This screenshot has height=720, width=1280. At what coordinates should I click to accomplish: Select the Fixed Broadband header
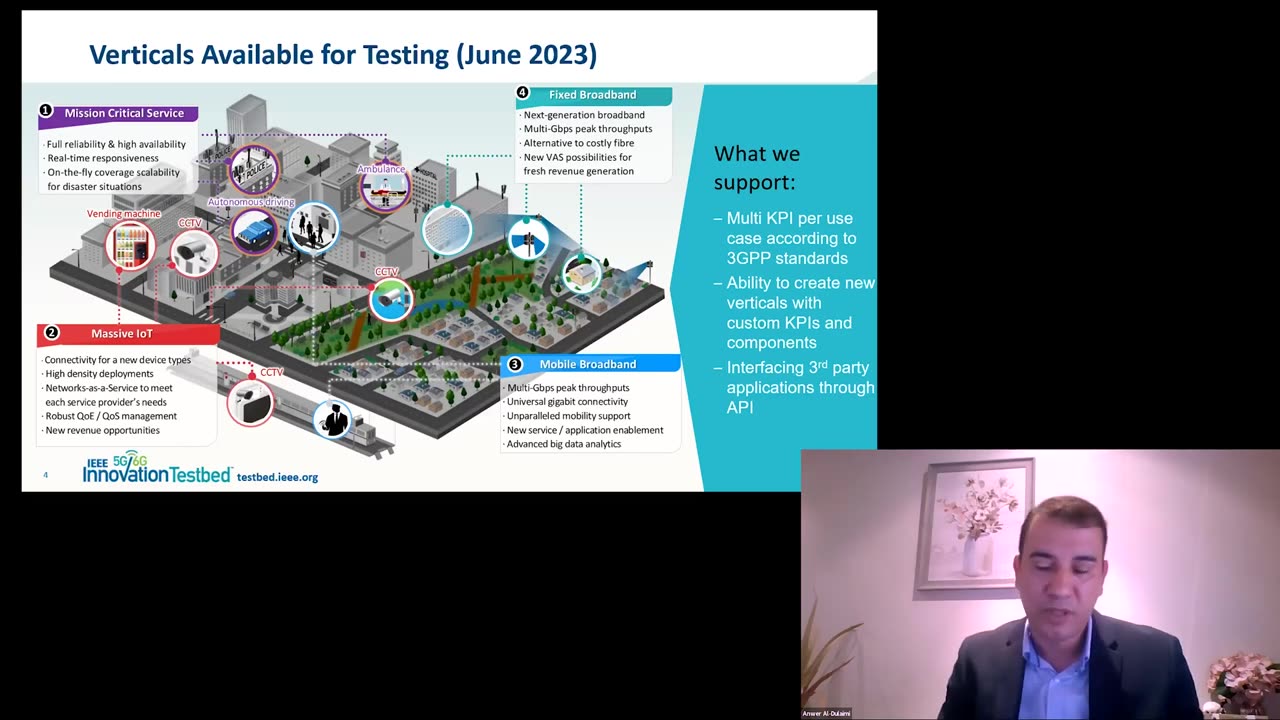click(x=592, y=95)
